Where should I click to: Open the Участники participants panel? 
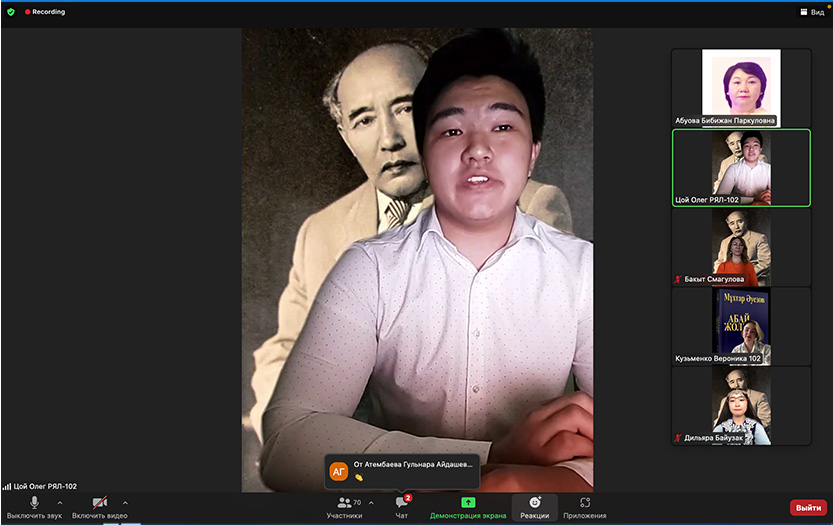coord(344,506)
